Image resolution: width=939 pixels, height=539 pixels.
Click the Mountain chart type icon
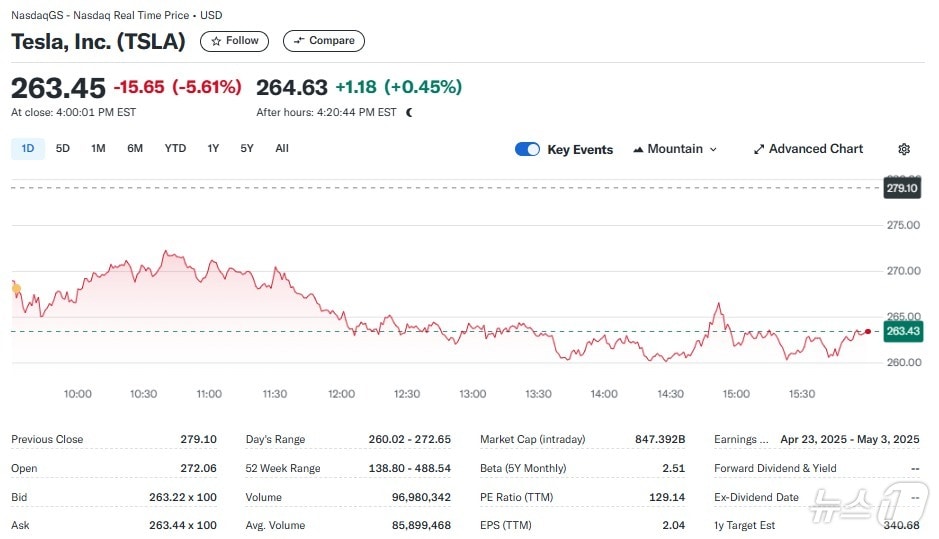[x=638, y=149]
